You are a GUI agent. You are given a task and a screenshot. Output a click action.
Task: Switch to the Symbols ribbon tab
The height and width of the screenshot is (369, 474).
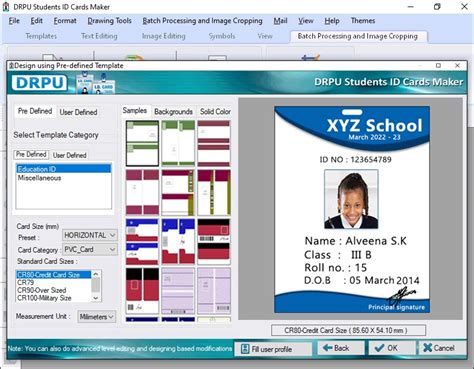point(222,36)
